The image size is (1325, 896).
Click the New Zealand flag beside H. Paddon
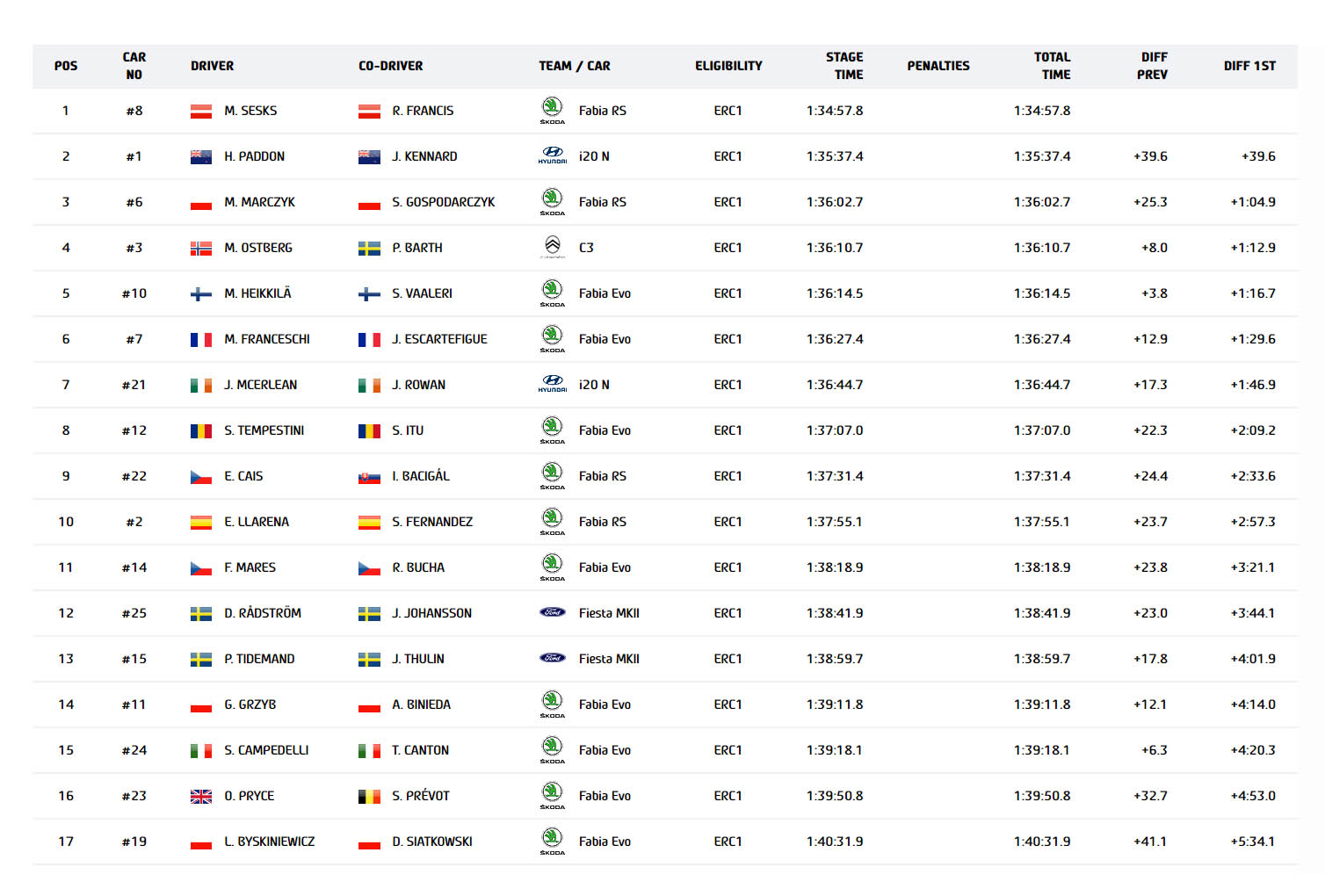(201, 157)
